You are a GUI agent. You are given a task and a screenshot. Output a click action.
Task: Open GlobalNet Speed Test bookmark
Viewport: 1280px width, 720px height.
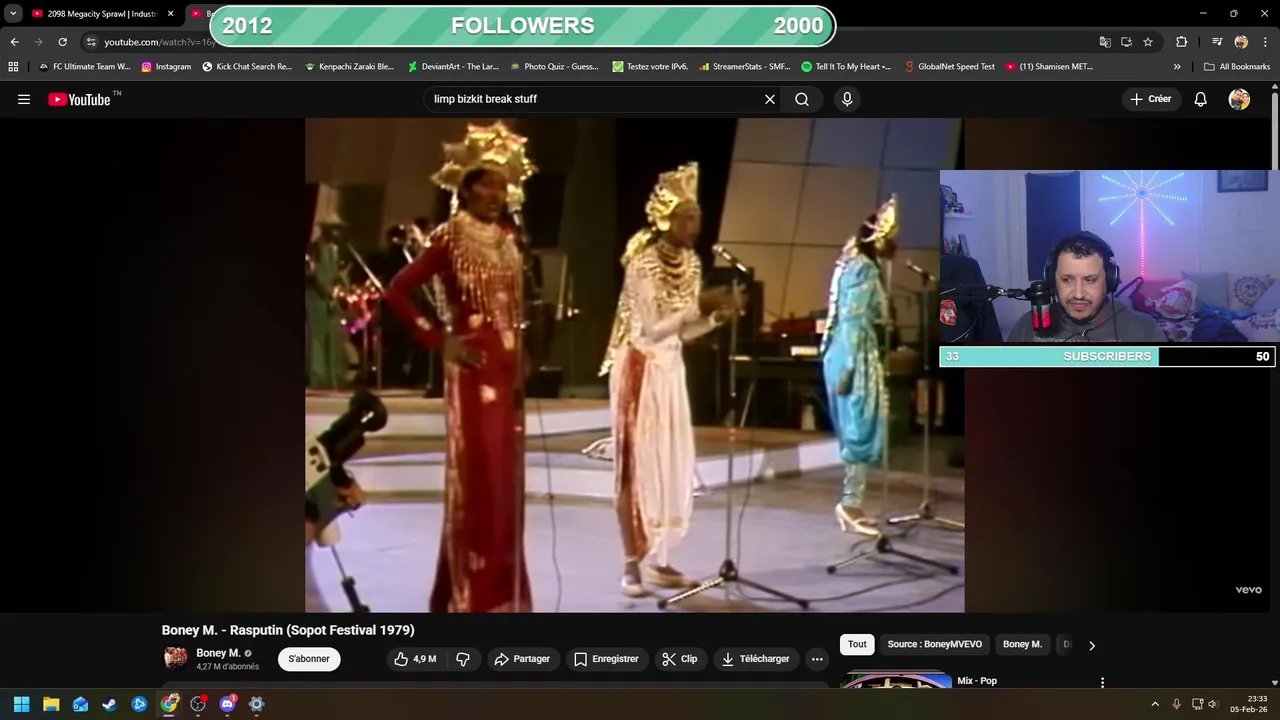(x=949, y=67)
